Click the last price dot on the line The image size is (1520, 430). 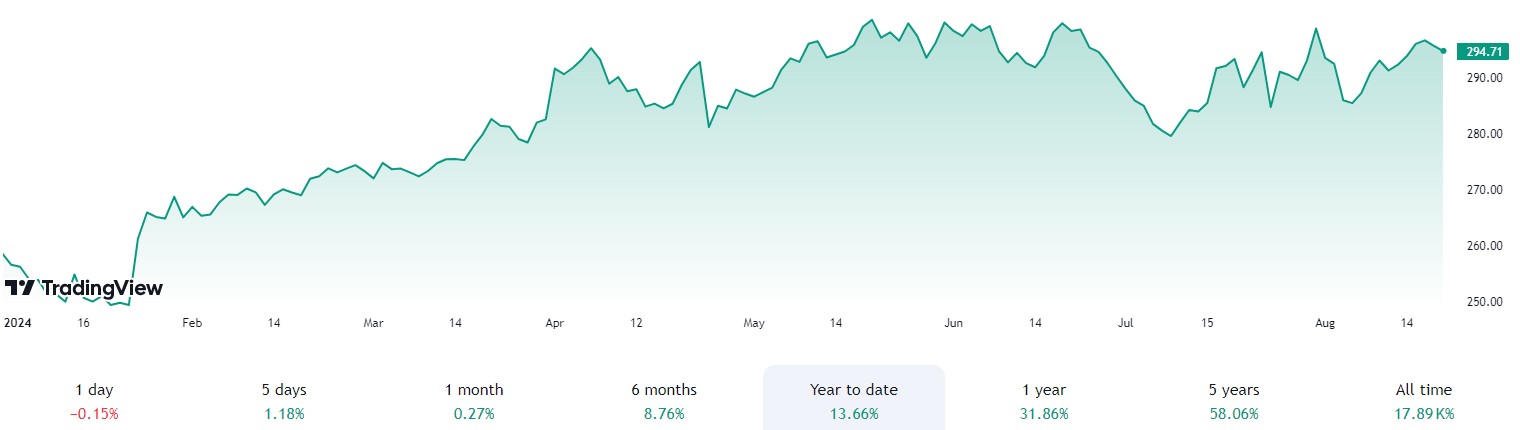(x=1443, y=51)
